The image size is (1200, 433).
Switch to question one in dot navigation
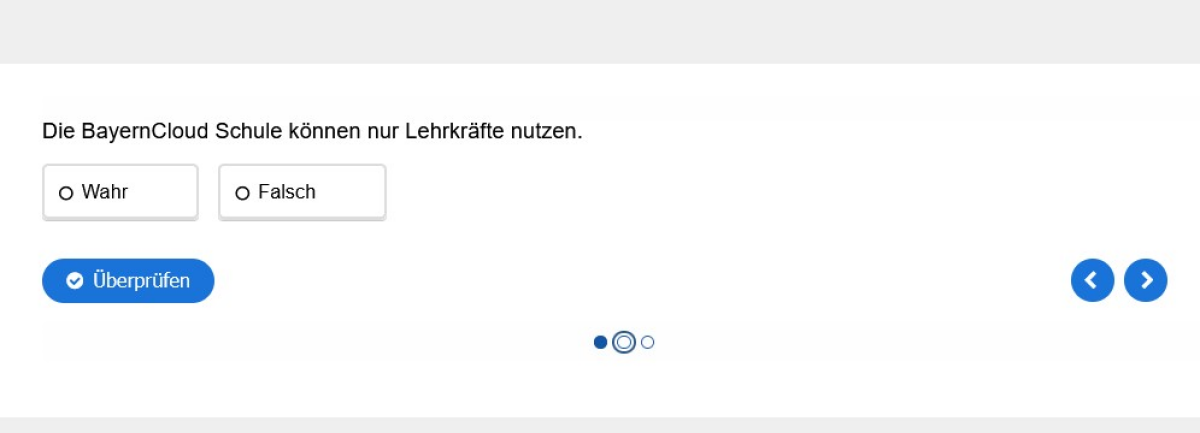coord(600,342)
